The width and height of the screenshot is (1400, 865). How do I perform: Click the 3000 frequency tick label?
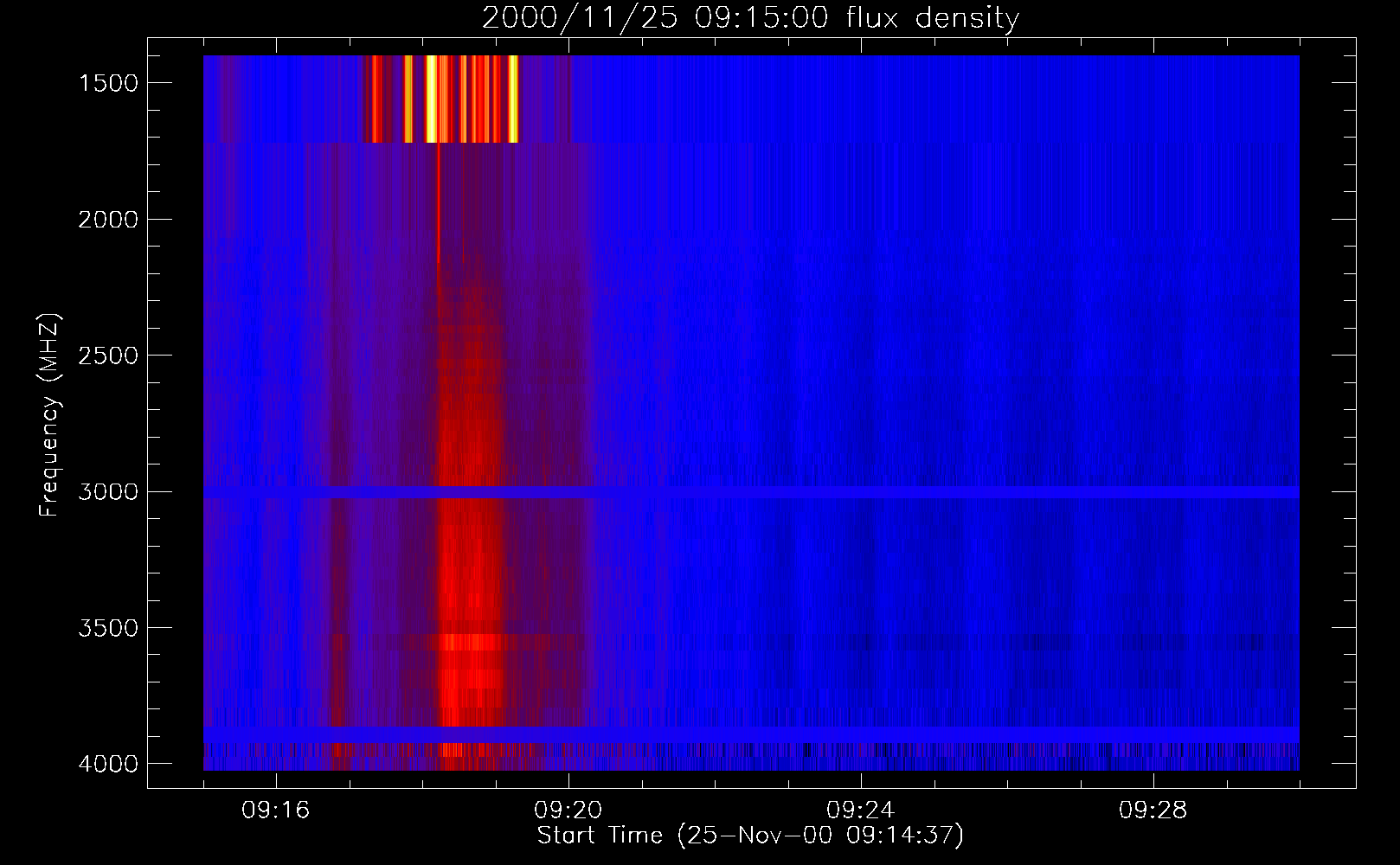(x=108, y=491)
